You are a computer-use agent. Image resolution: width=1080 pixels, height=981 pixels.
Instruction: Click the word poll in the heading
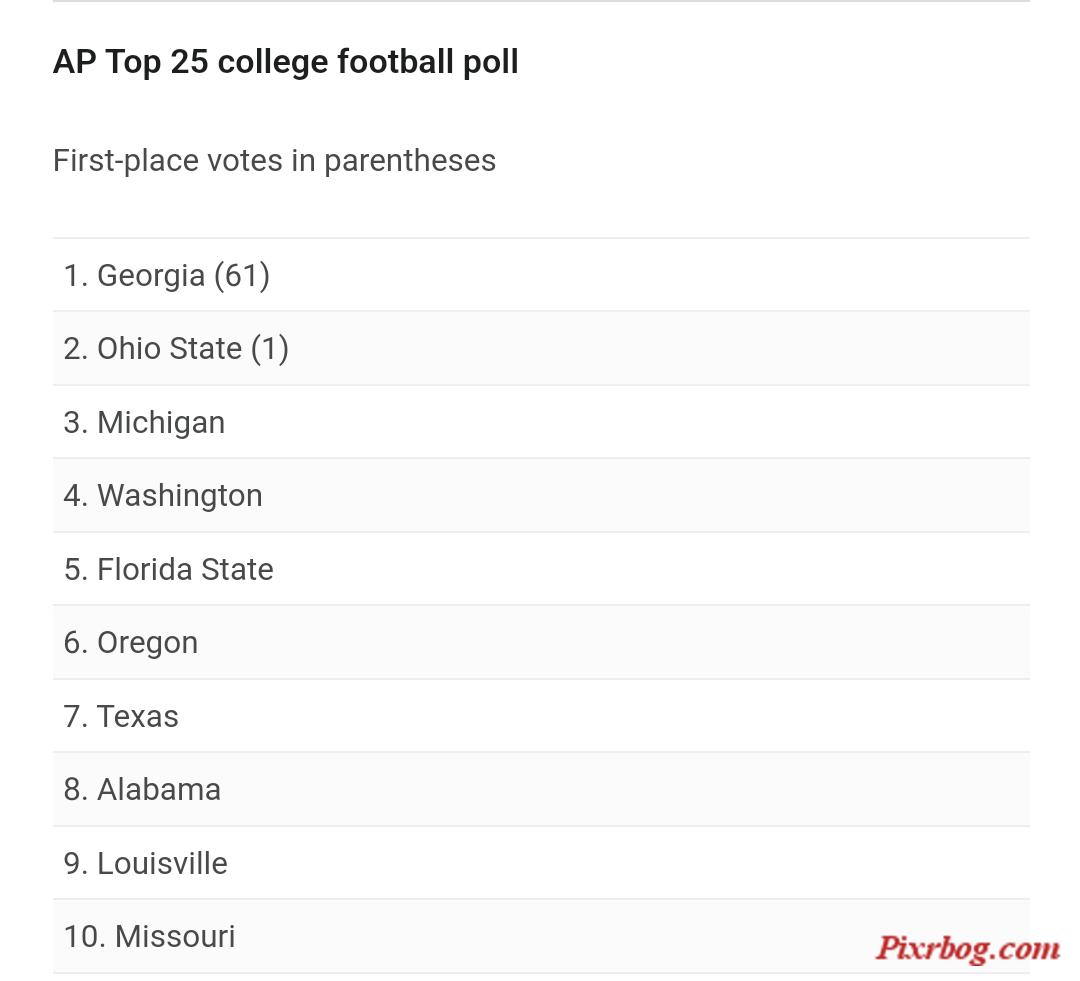point(490,62)
